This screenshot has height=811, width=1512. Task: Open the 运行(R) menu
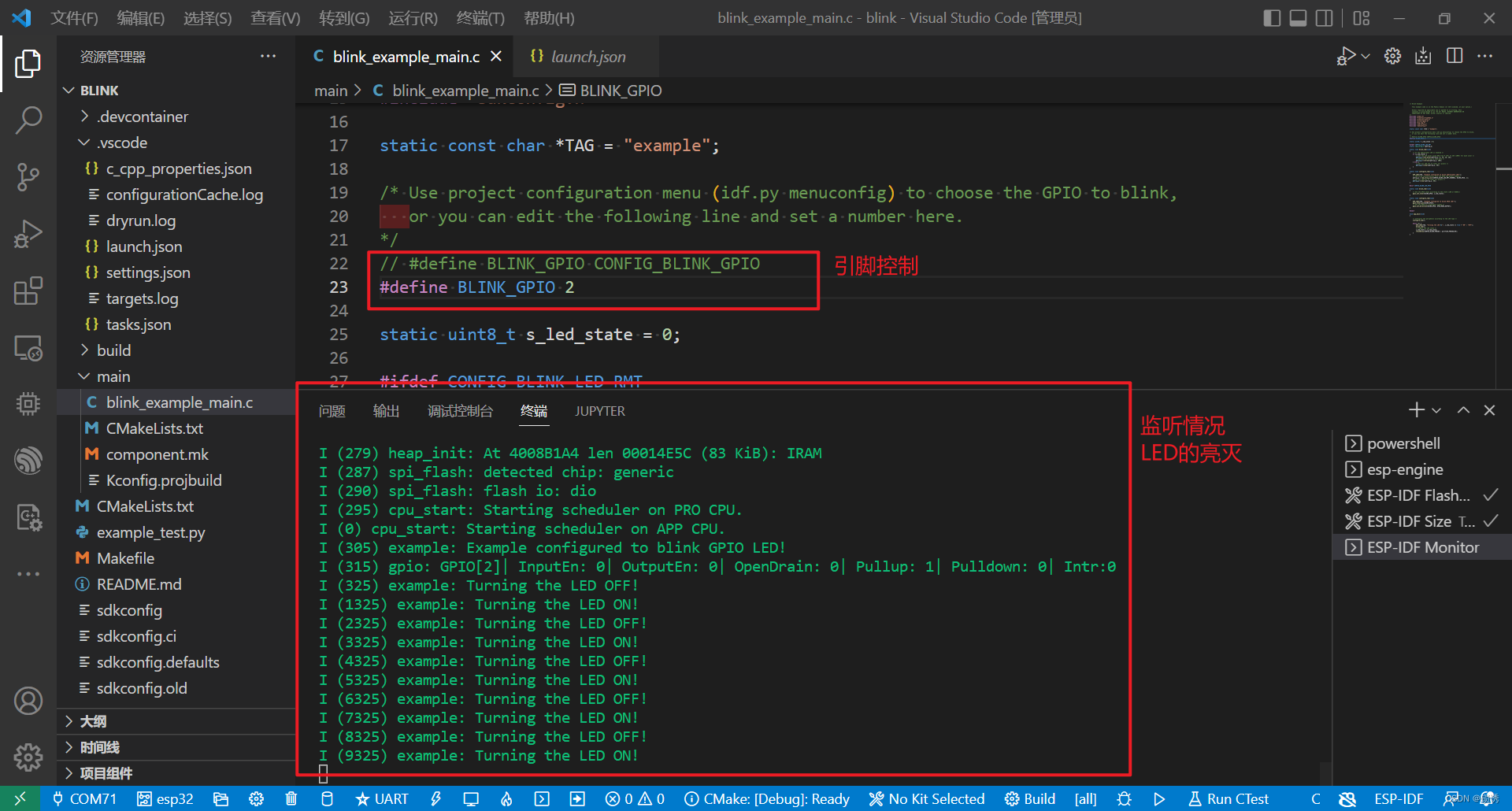pos(413,17)
